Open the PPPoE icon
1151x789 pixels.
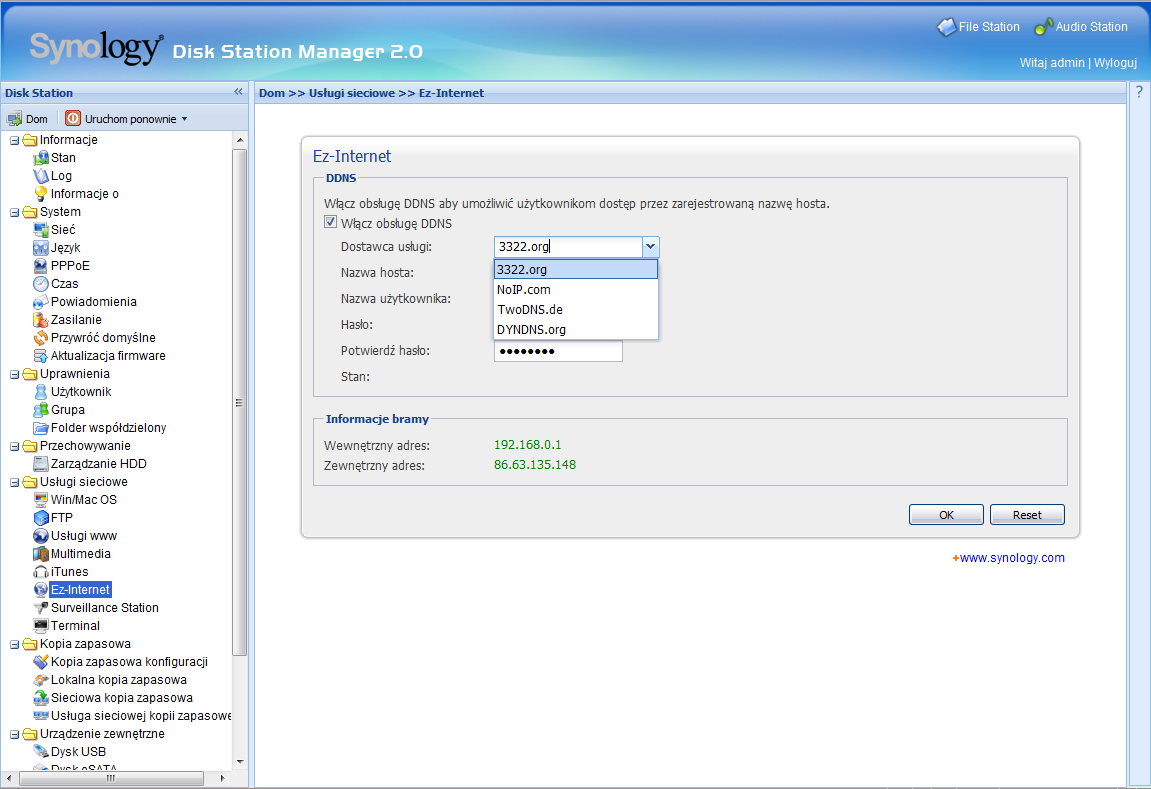[41, 266]
